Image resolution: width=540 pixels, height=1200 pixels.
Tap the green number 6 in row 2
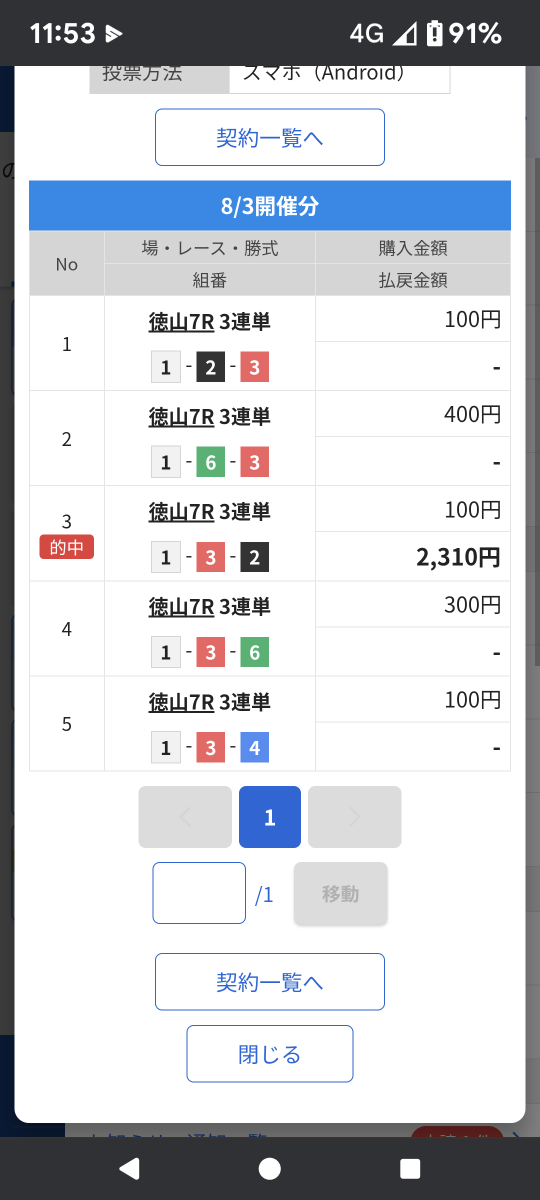tap(210, 462)
